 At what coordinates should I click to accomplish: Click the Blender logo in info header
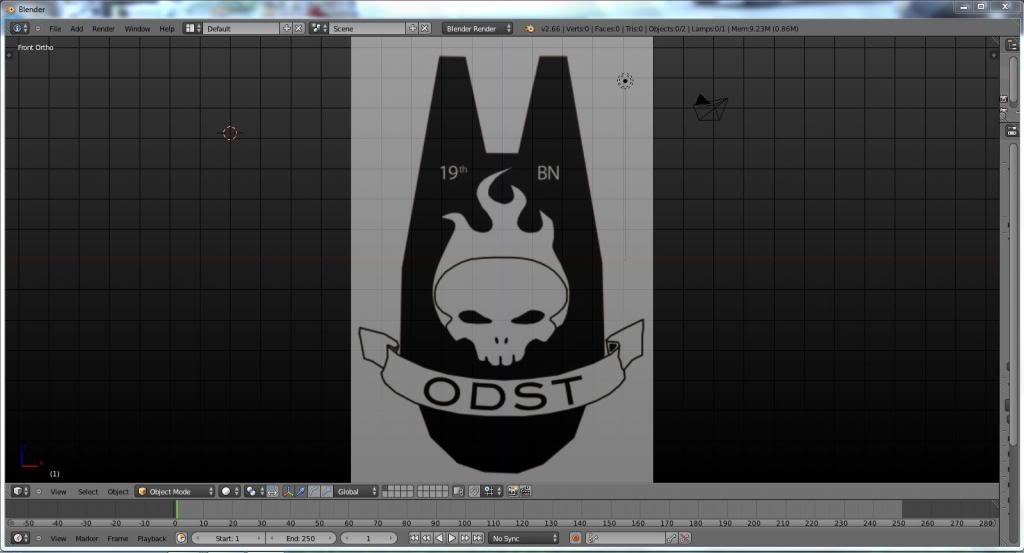coord(530,28)
